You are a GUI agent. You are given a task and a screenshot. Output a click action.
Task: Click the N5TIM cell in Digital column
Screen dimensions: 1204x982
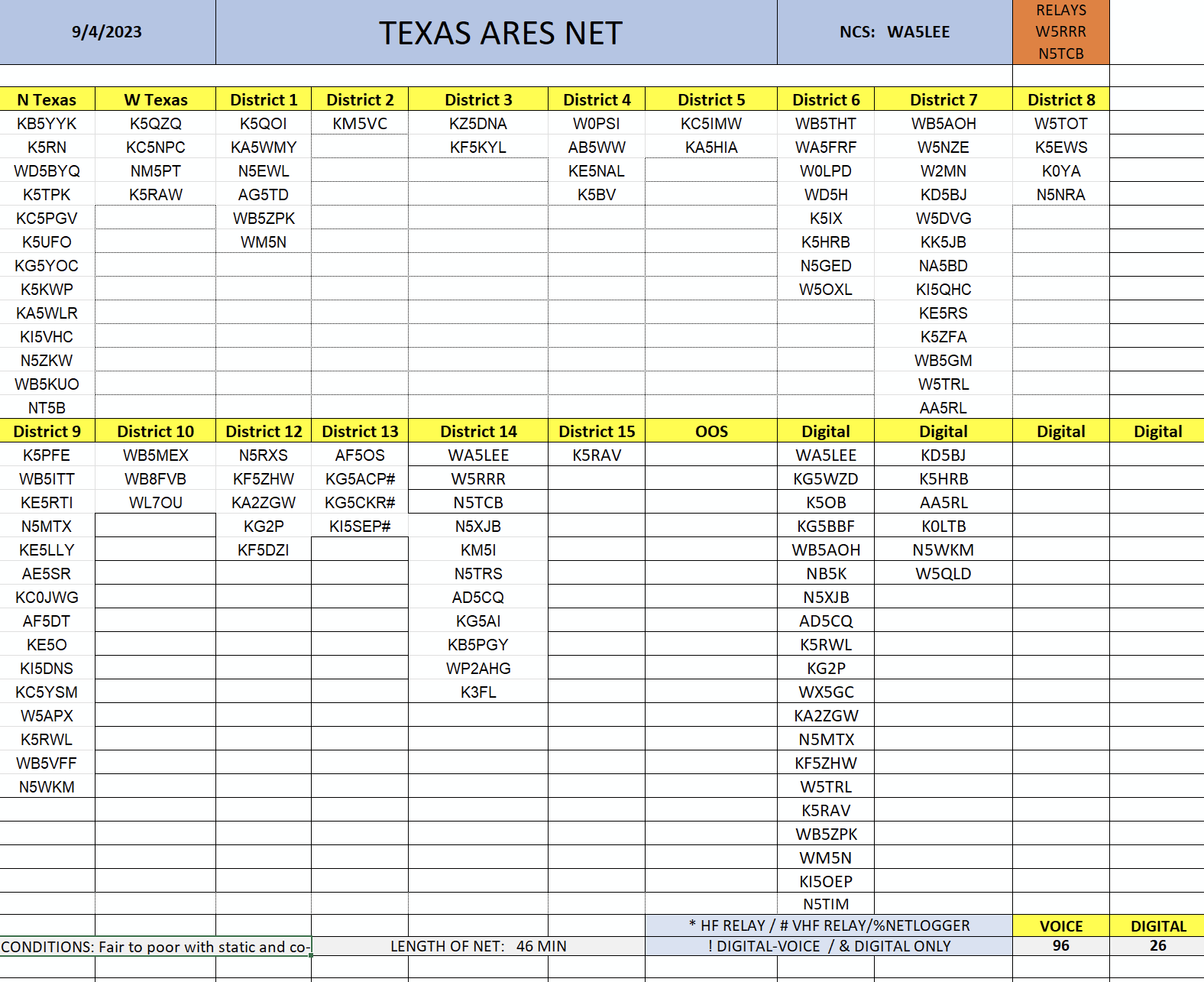pyautogui.click(x=826, y=904)
